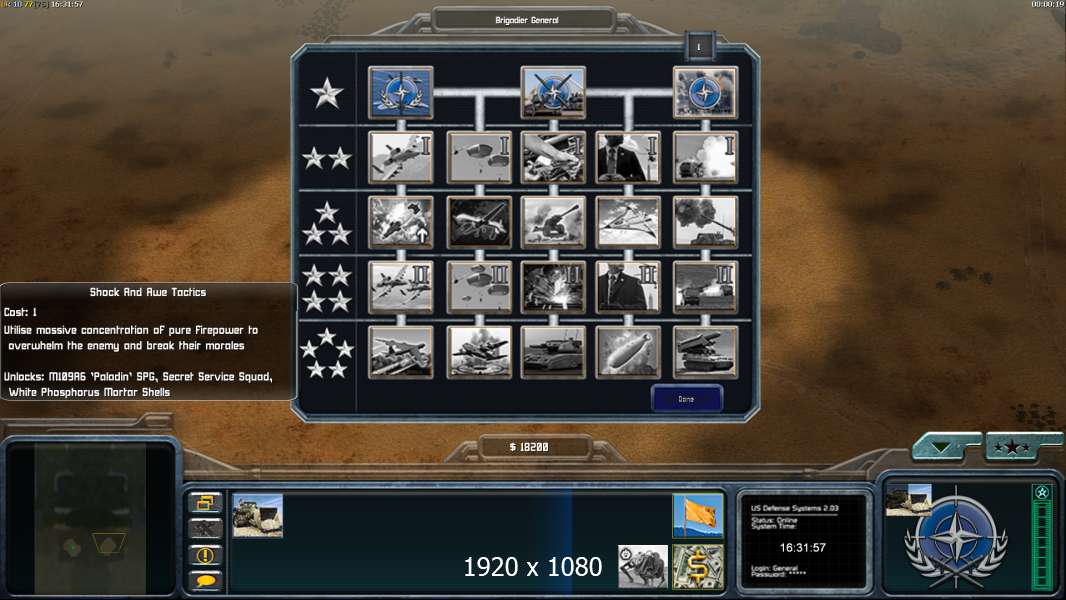Select the bulldozer unit portrait thumbnail

pyautogui.click(x=258, y=516)
